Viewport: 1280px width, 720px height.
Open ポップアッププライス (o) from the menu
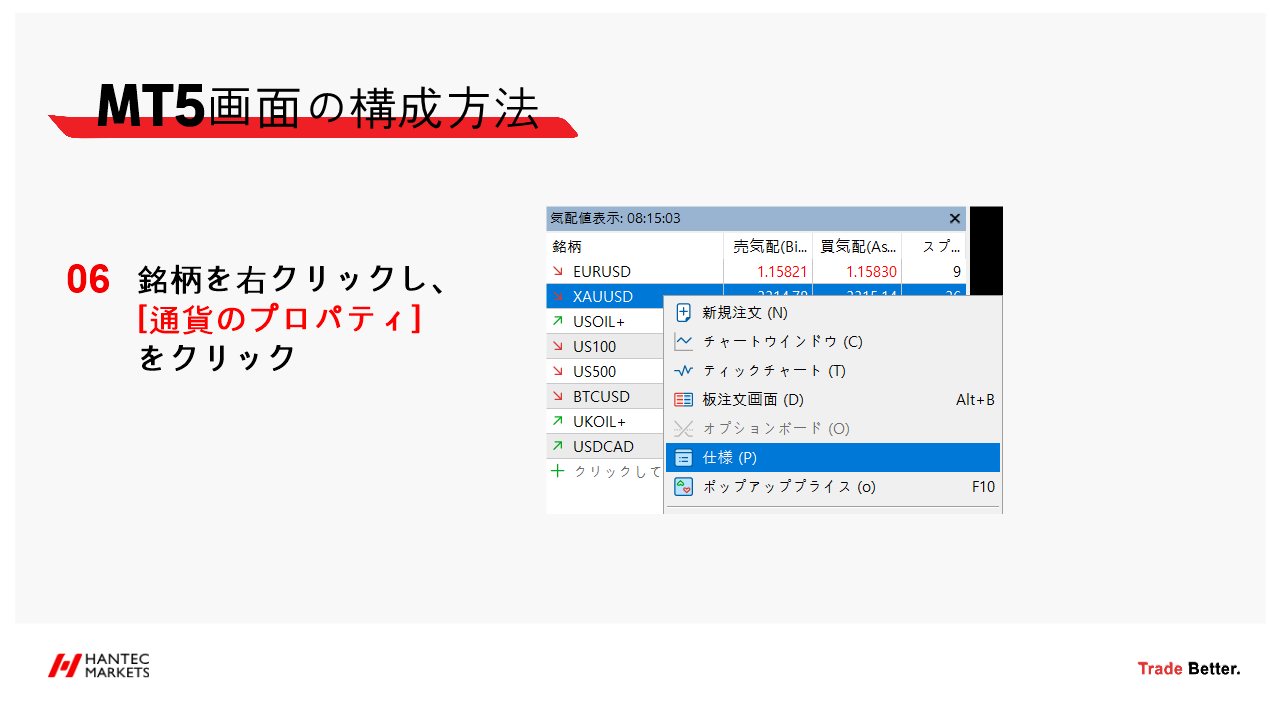[833, 487]
